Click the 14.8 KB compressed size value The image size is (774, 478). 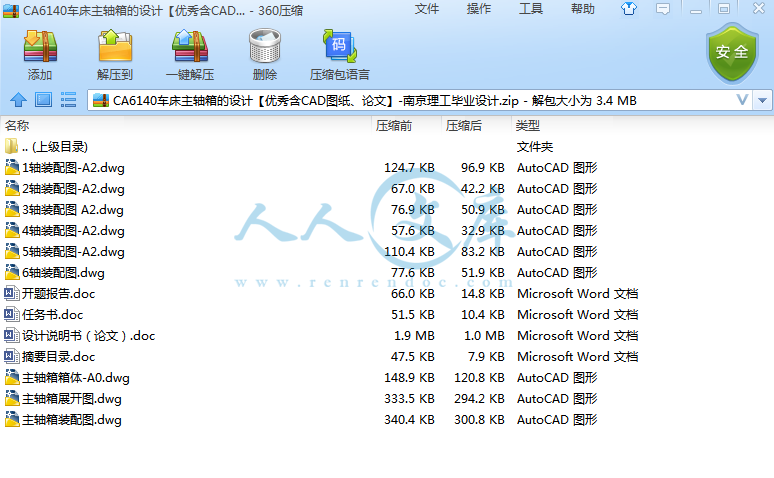click(483, 294)
